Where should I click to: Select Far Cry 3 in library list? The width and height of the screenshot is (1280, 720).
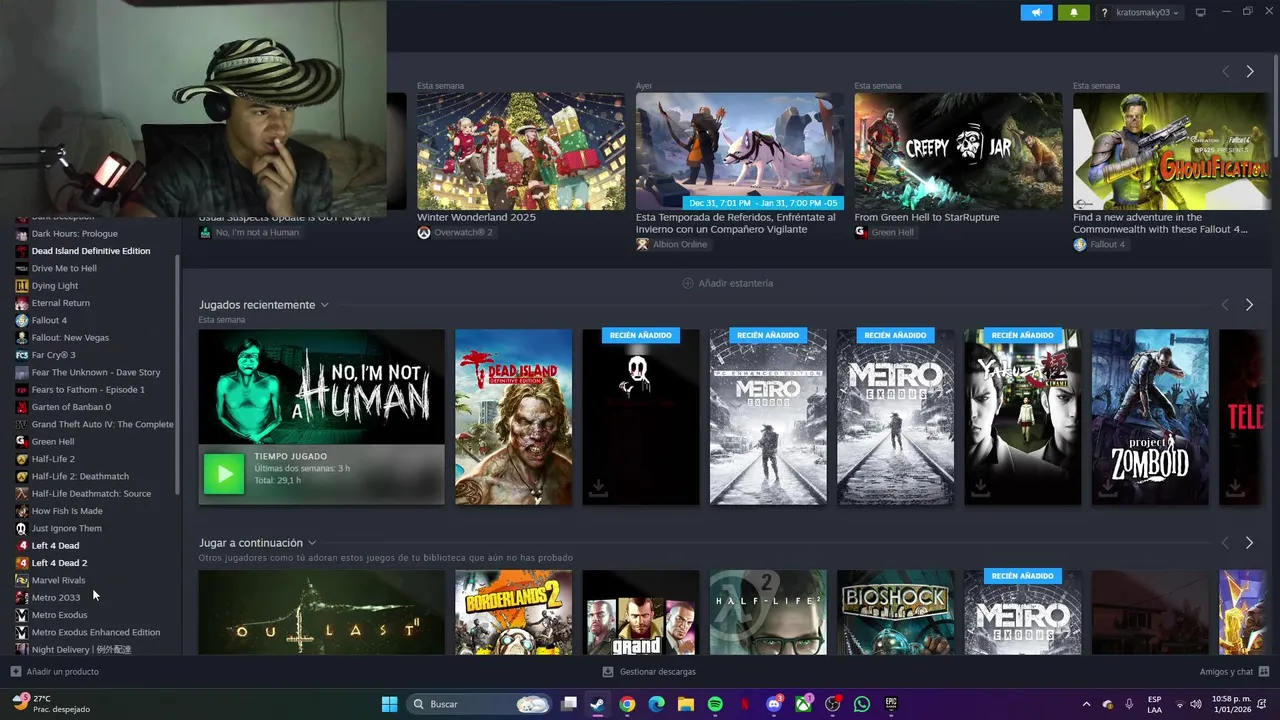53,355
